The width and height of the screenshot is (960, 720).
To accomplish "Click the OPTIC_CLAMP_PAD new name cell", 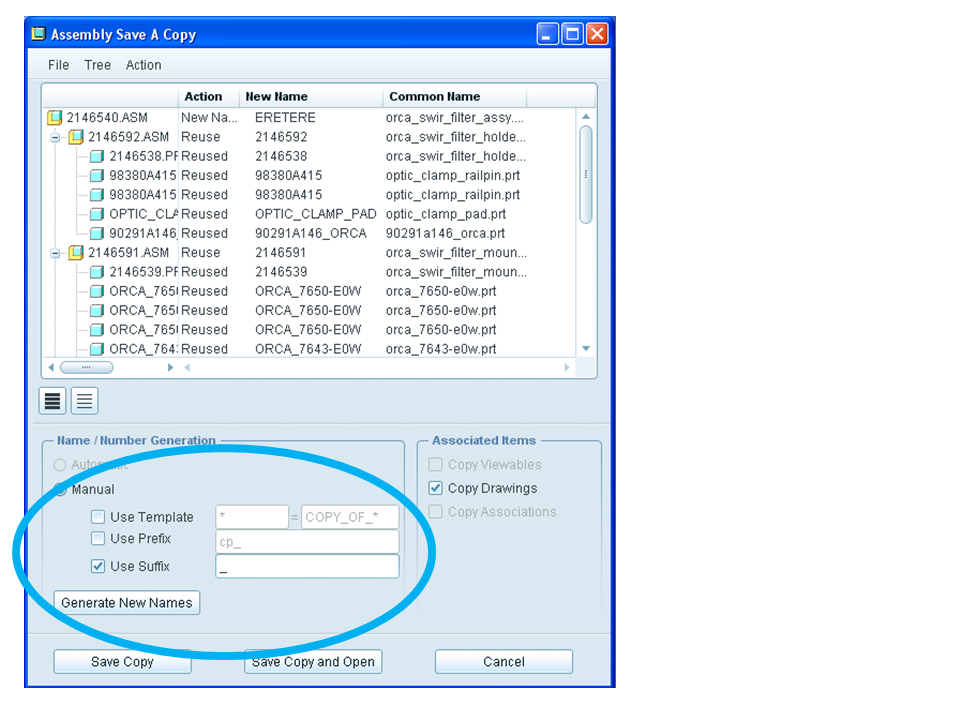I will 315,214.
